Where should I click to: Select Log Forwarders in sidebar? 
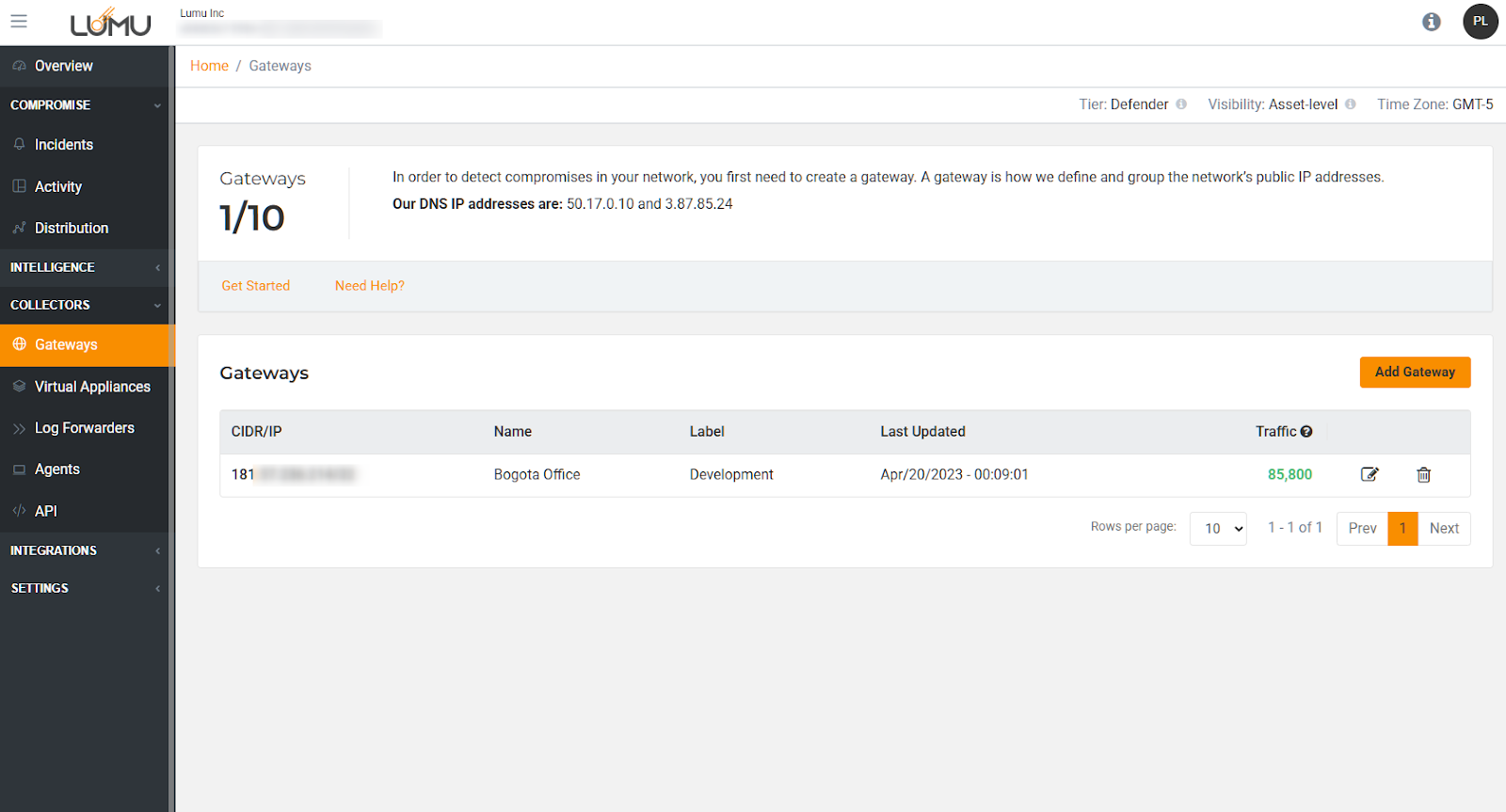click(85, 428)
